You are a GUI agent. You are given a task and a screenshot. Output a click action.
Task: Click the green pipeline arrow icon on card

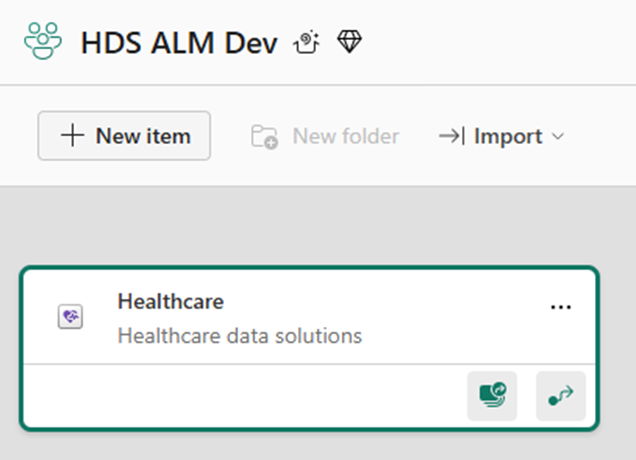[561, 396]
